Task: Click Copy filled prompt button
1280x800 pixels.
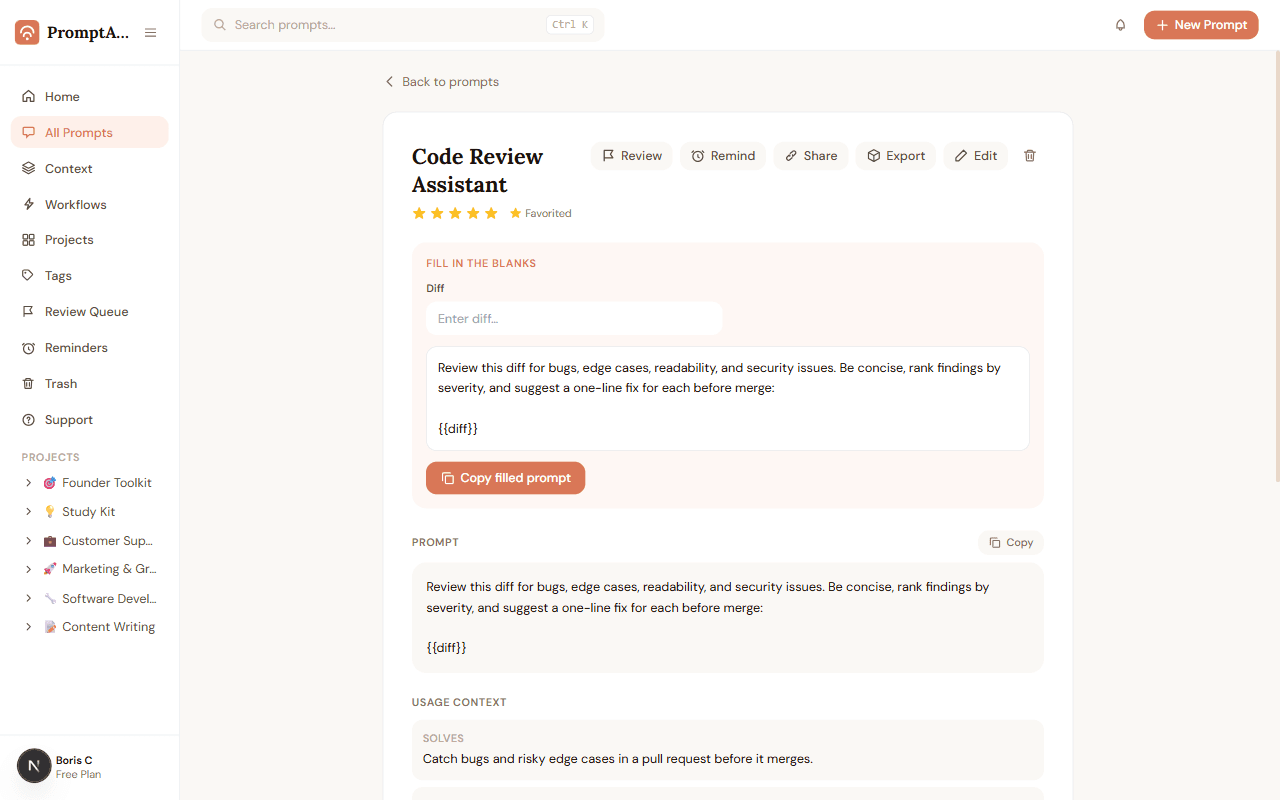Action: [x=506, y=478]
